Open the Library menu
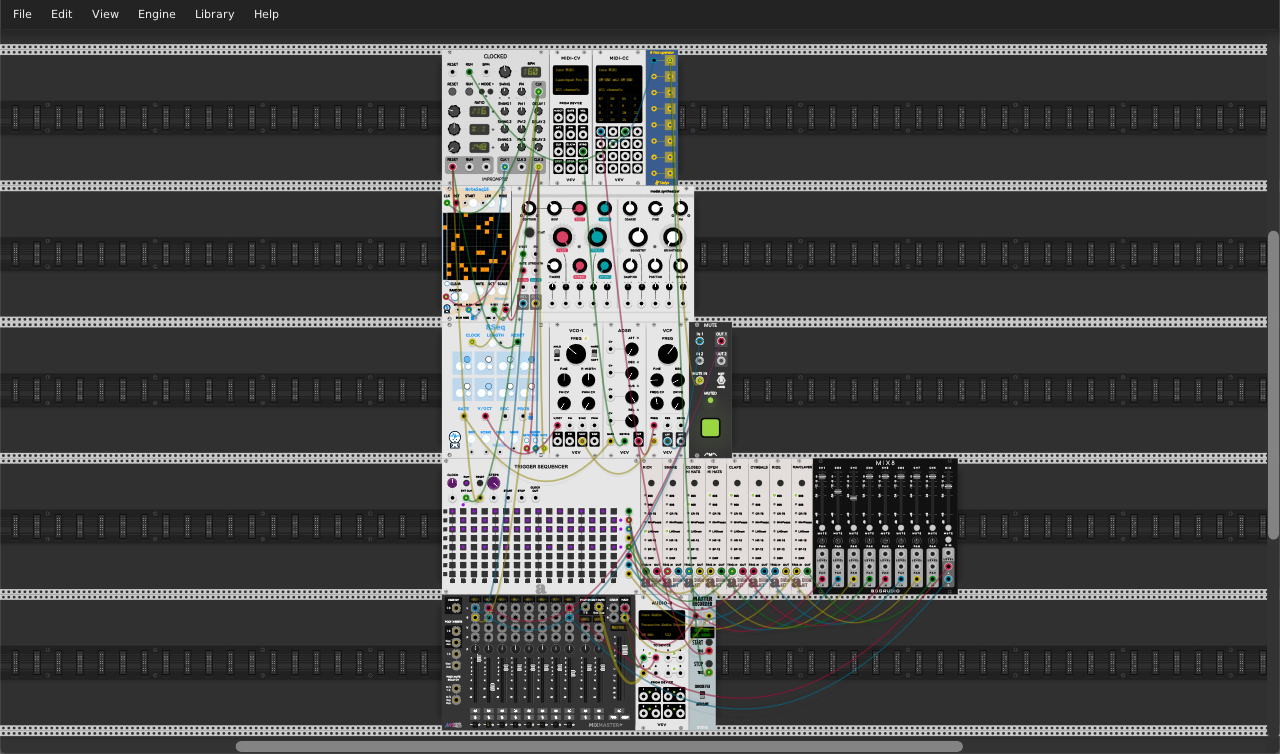The image size is (1280, 754). pos(214,14)
